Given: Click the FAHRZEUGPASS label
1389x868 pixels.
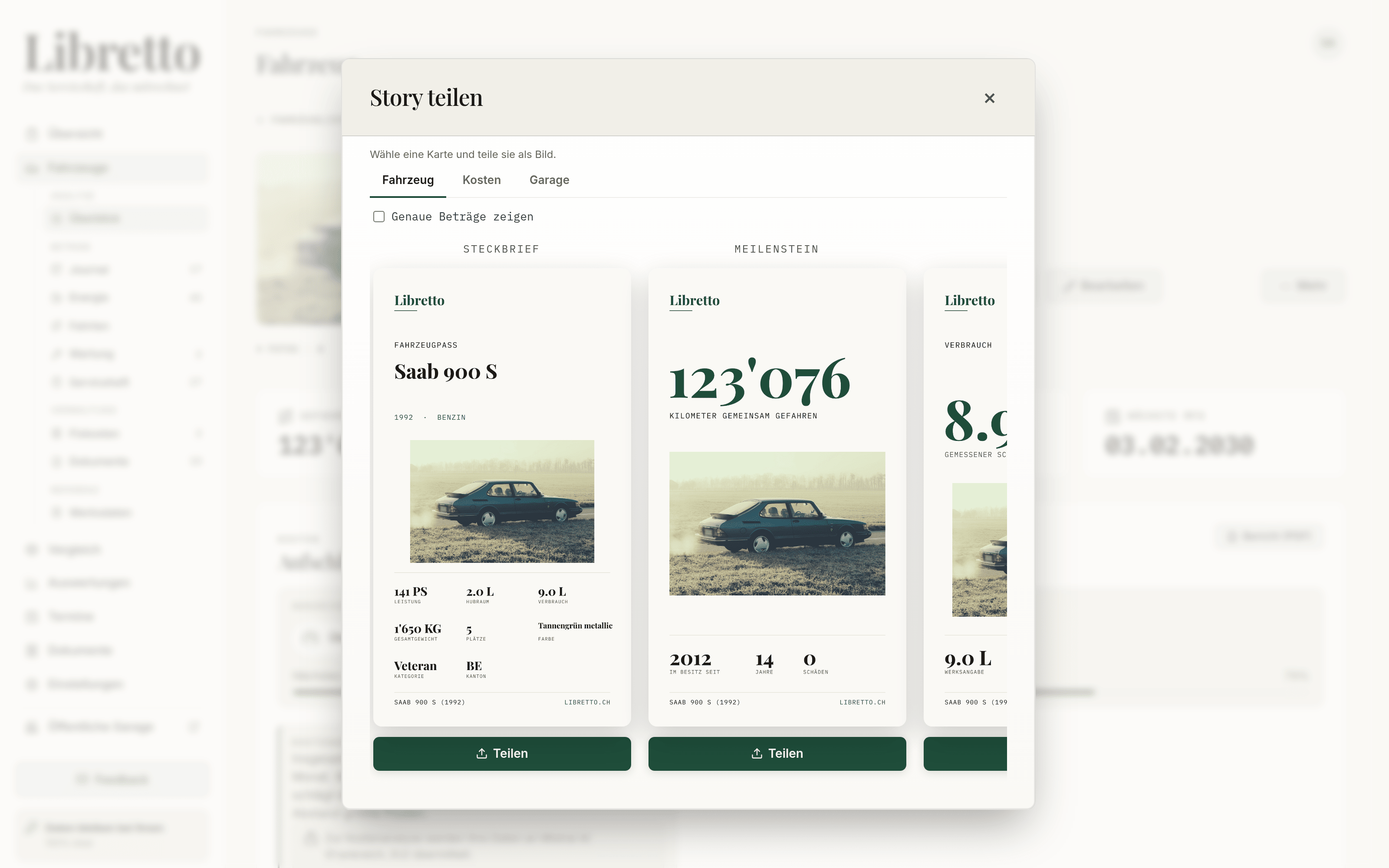Looking at the screenshot, I should 425,345.
